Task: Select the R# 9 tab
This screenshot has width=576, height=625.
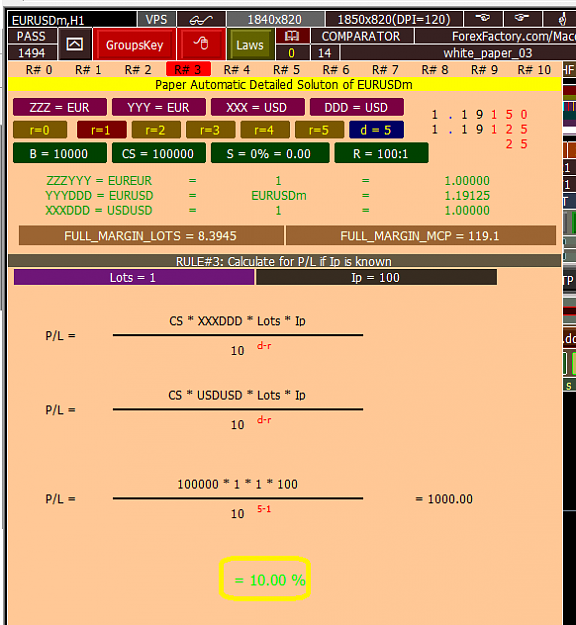Action: [484, 70]
